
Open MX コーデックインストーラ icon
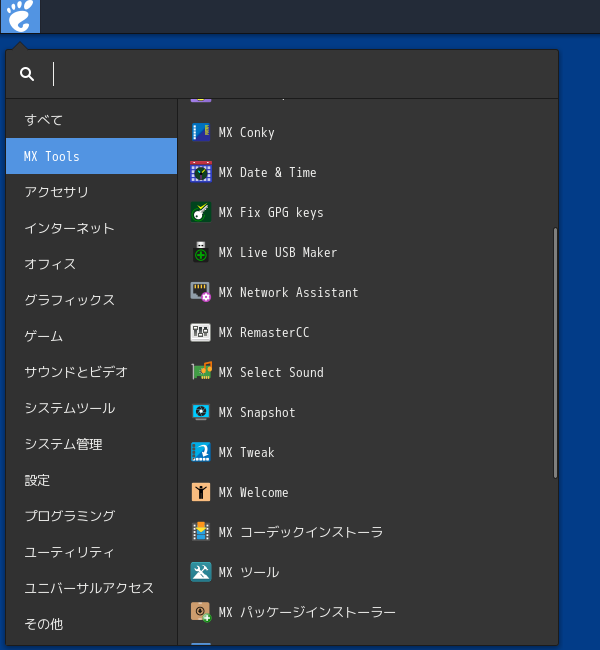pos(201,532)
